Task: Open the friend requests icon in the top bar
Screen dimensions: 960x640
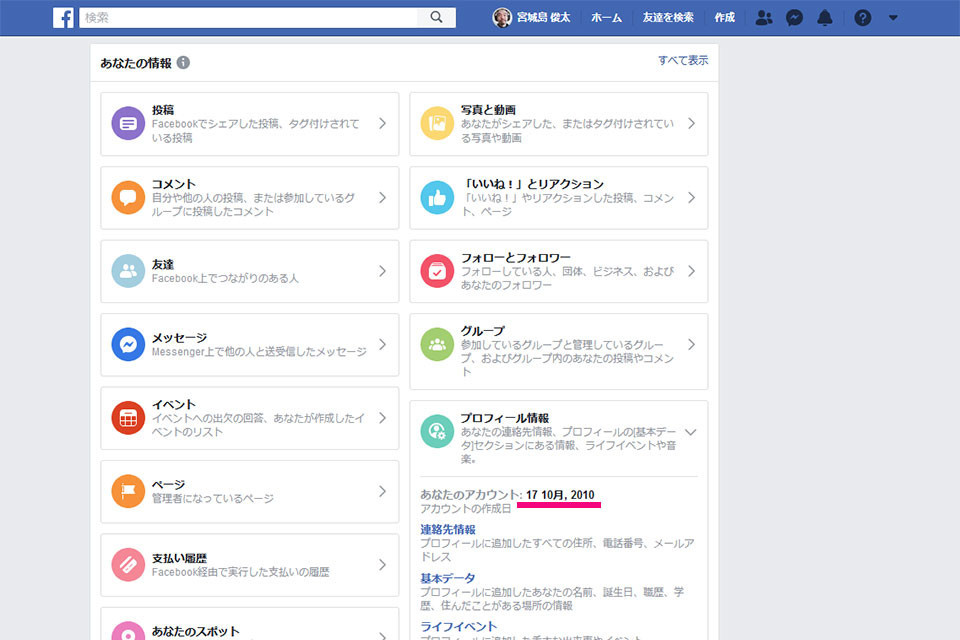Action: (763, 18)
